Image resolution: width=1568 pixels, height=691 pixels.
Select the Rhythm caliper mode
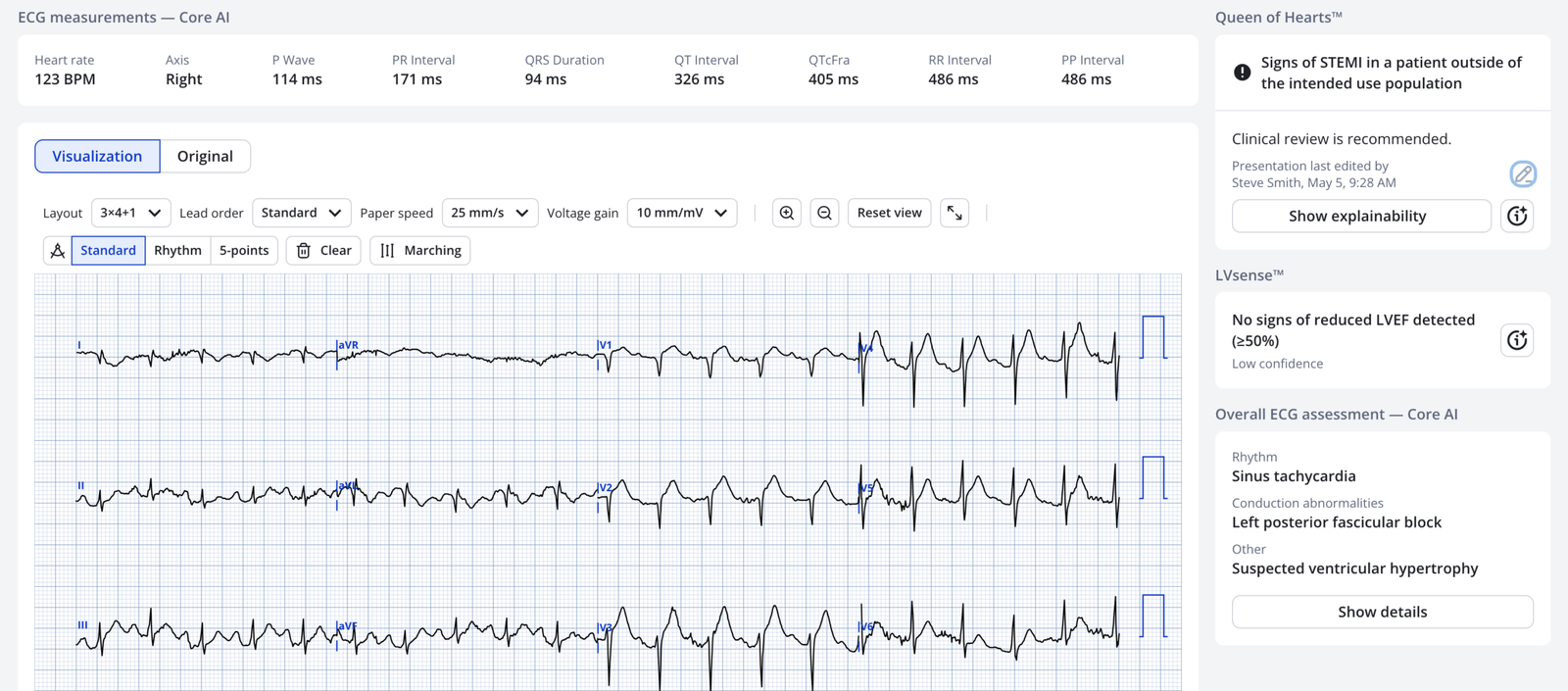(177, 251)
